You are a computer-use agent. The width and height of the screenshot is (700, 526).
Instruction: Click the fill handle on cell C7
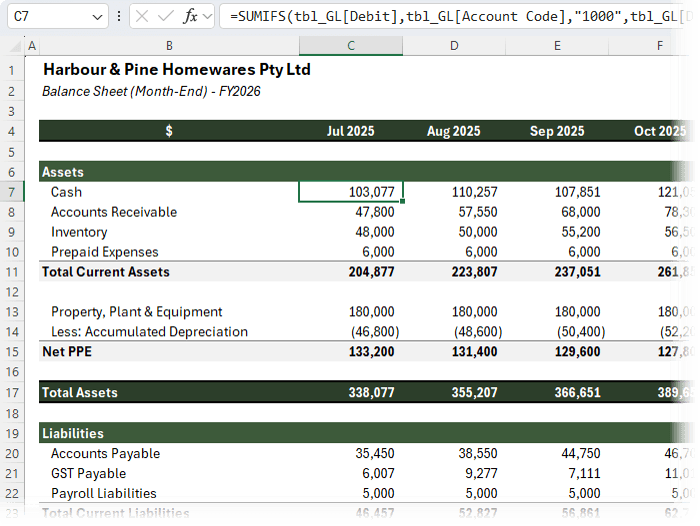tap(403, 201)
